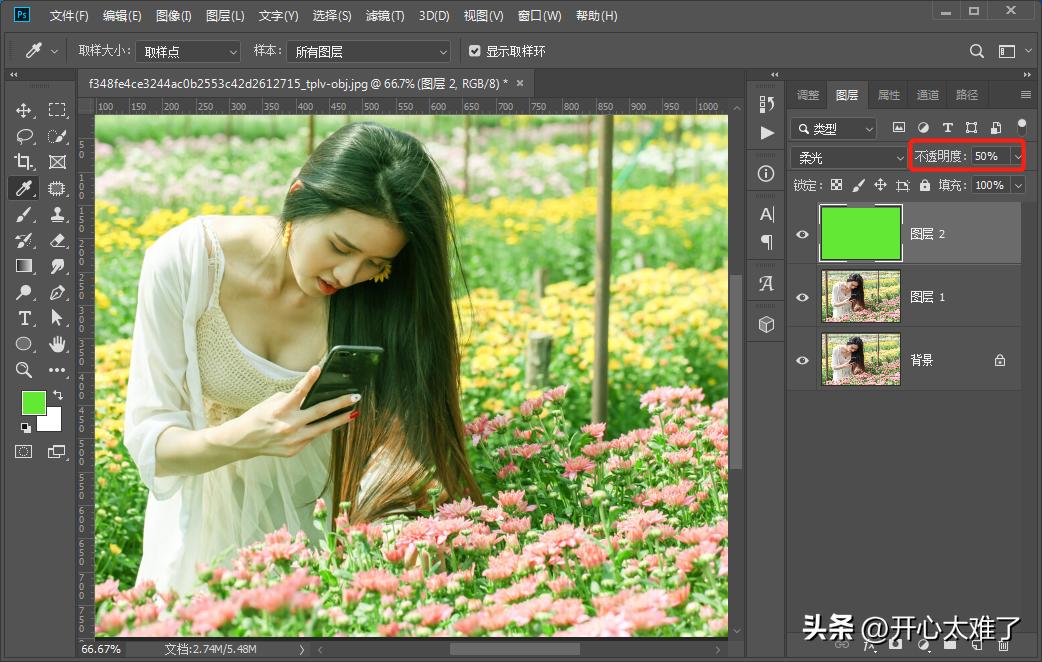Select the Crop tool
This screenshot has width=1042, height=662.
(x=25, y=161)
